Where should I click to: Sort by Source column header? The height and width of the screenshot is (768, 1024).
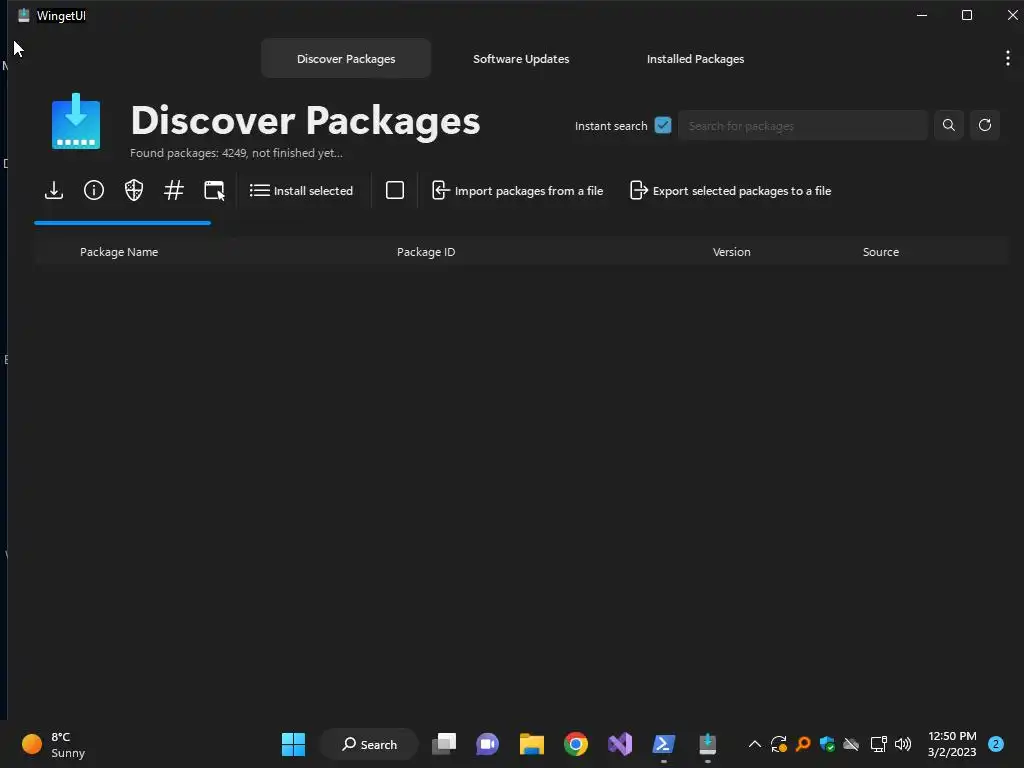(880, 252)
